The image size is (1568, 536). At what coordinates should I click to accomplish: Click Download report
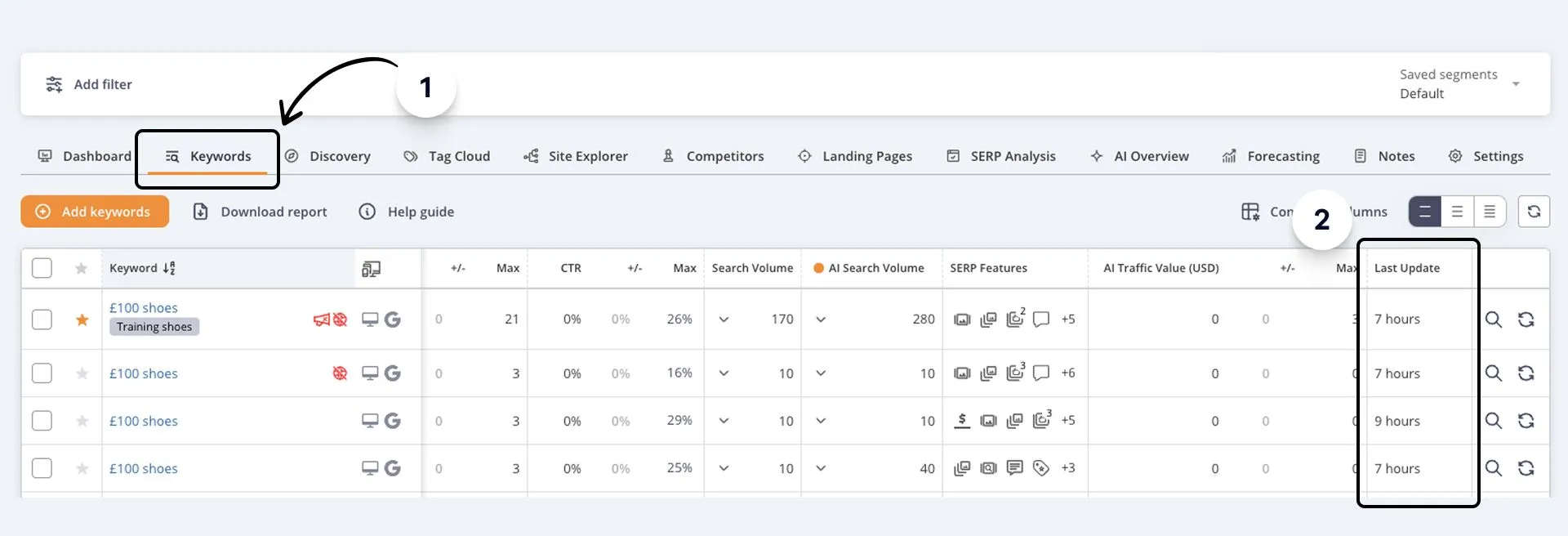click(260, 212)
